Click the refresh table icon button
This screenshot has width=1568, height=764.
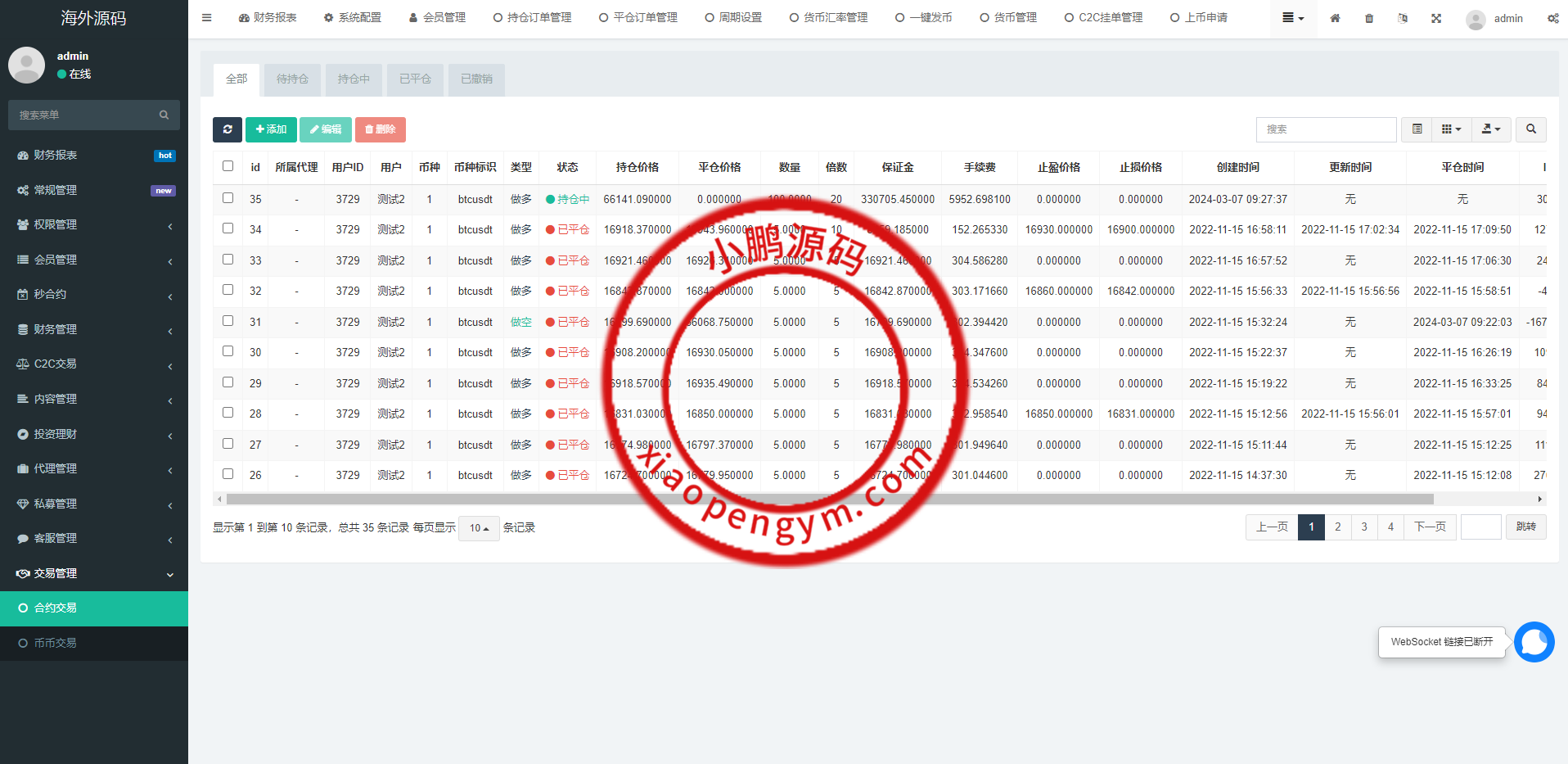click(x=228, y=129)
